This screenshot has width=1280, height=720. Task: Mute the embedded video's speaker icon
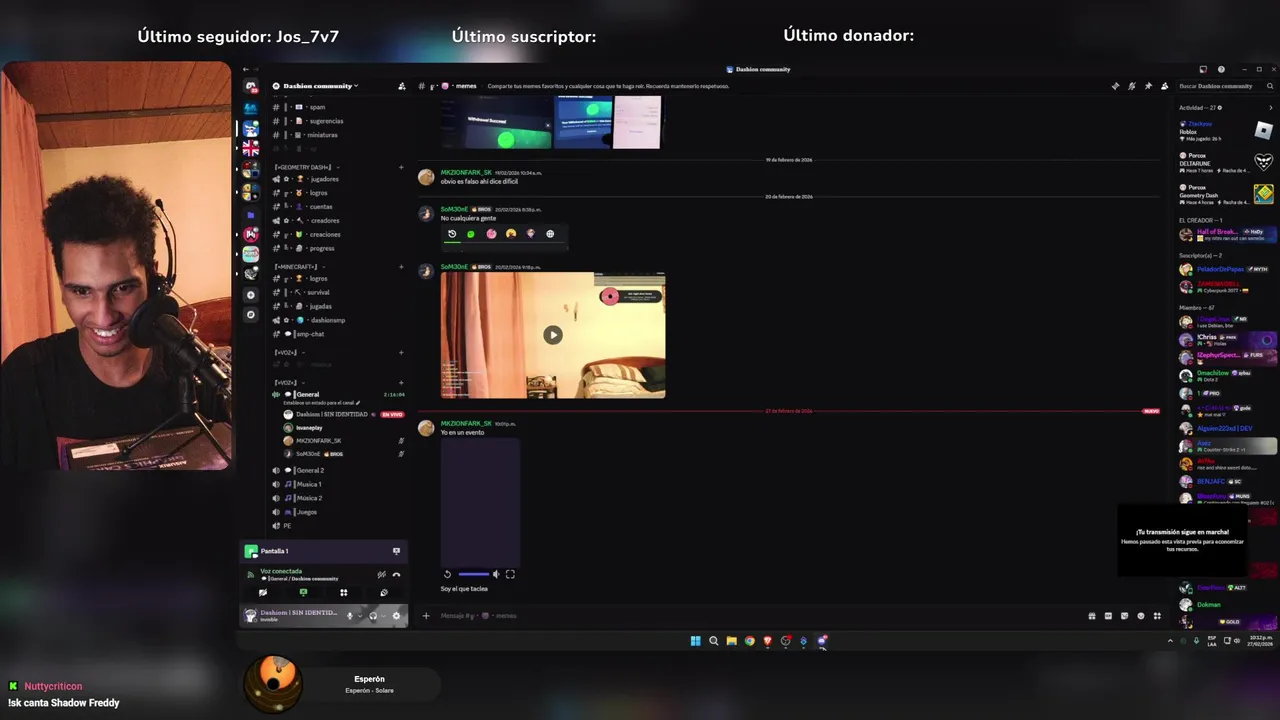[496, 574]
